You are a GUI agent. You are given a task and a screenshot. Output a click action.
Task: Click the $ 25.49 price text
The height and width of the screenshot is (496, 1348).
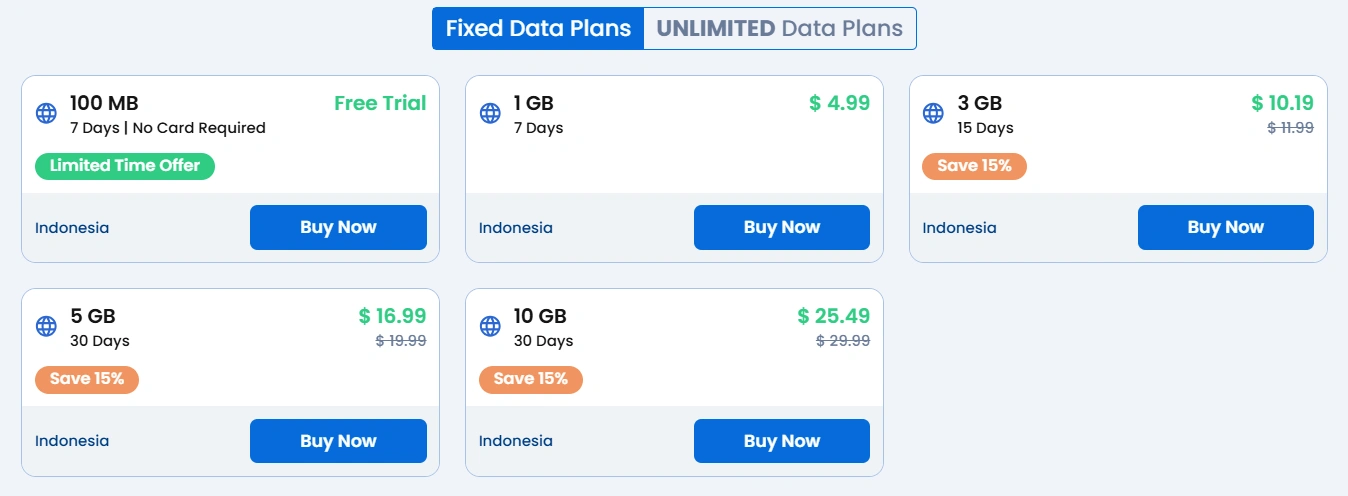click(833, 316)
